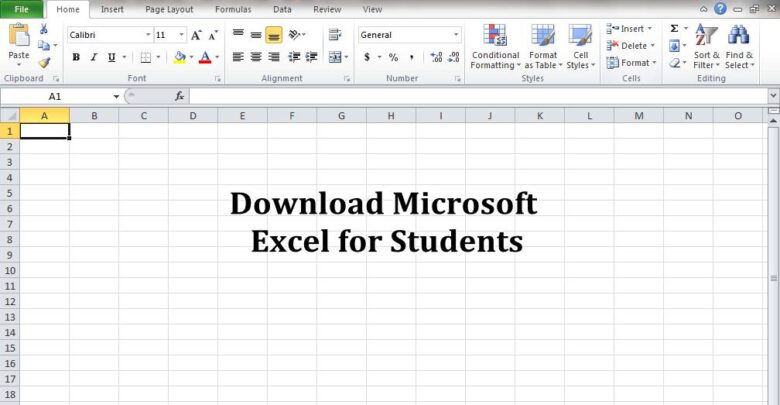
Task: Open font color dropdown arrow
Action: click(x=217, y=57)
